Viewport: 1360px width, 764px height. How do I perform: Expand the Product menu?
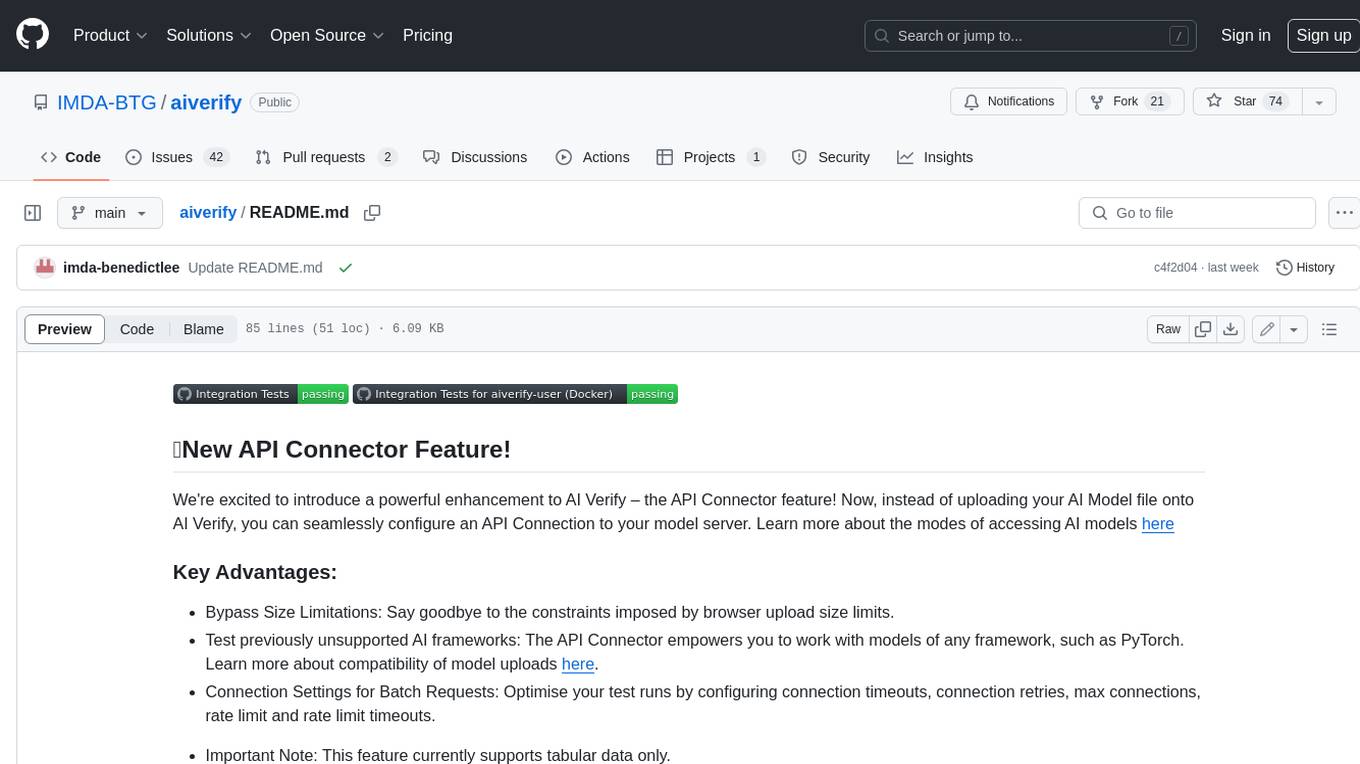(x=110, y=35)
